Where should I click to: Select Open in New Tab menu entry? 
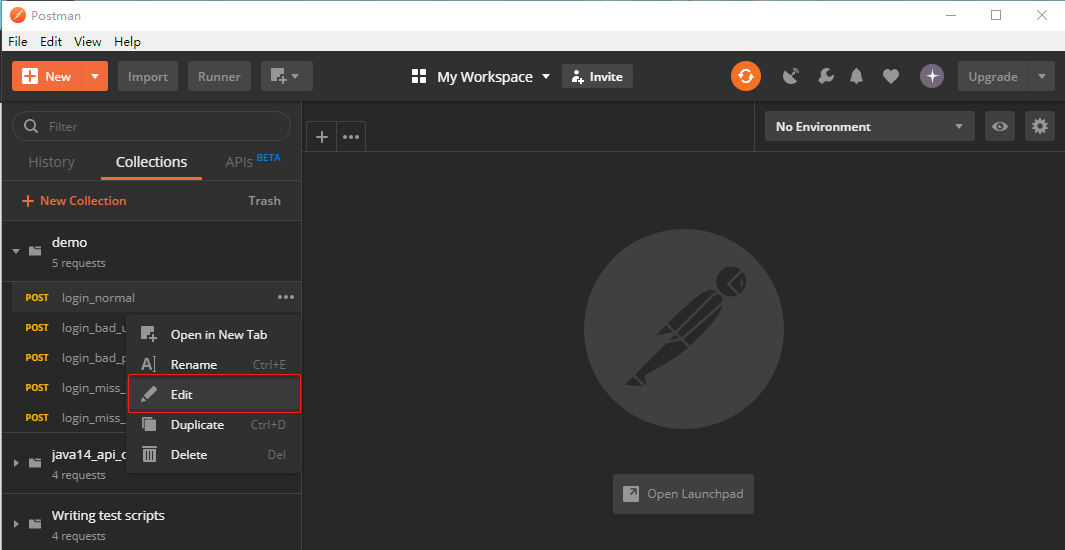(x=214, y=334)
